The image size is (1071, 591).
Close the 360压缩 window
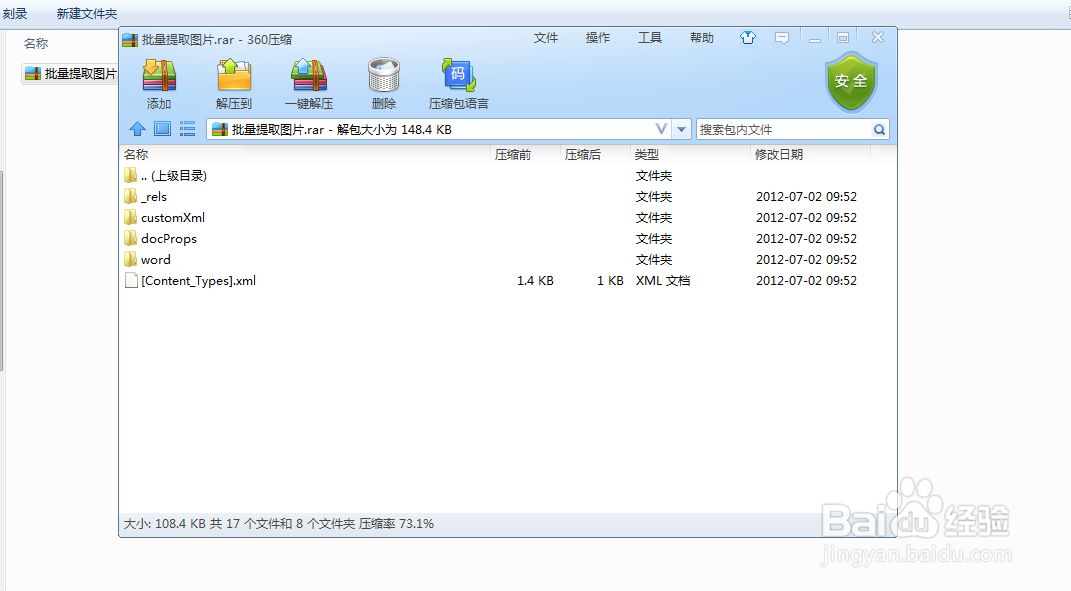tap(878, 38)
